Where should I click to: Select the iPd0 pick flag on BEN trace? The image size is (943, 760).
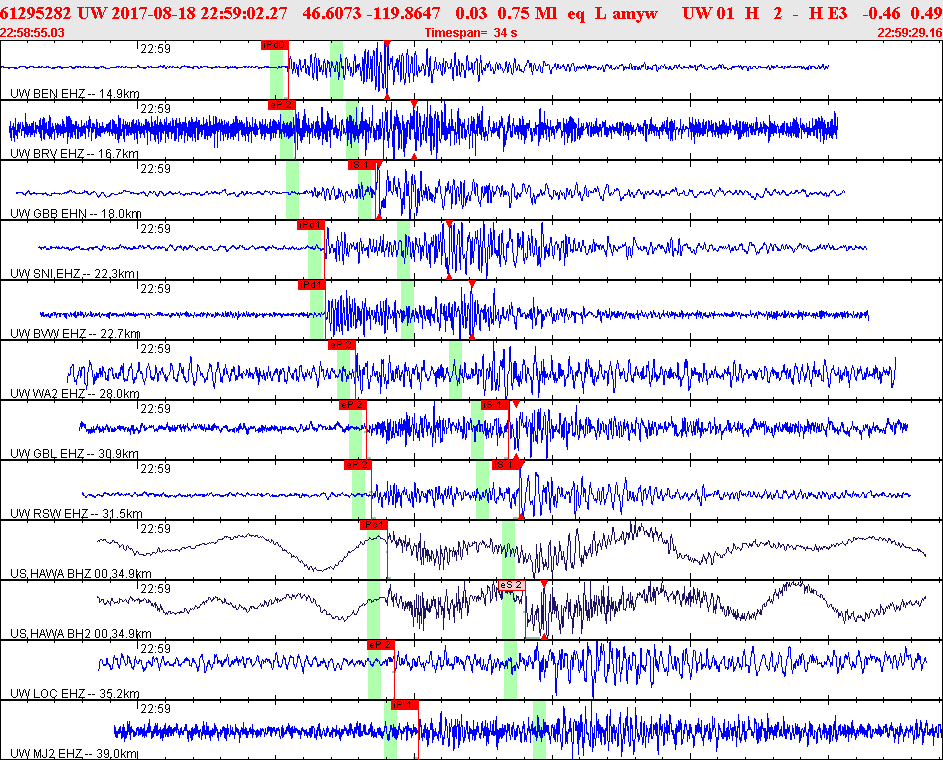(275, 45)
